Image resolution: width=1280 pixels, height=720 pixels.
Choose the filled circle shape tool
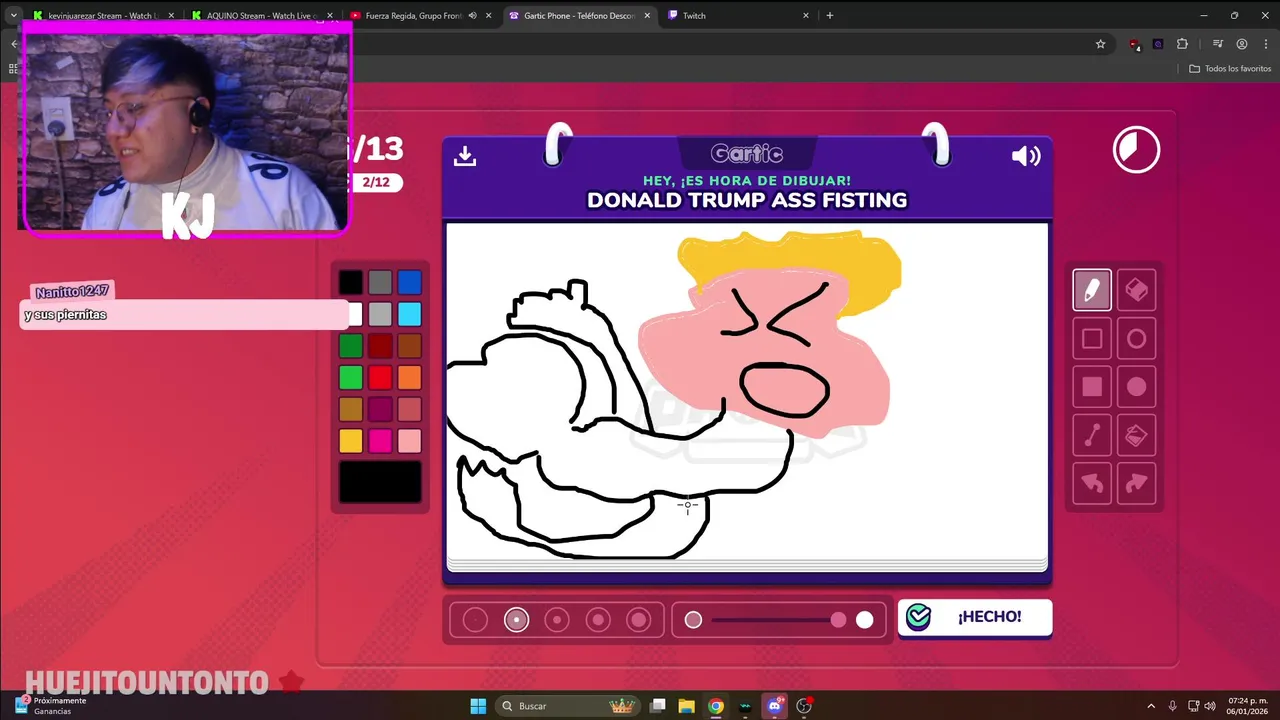pyautogui.click(x=1136, y=387)
